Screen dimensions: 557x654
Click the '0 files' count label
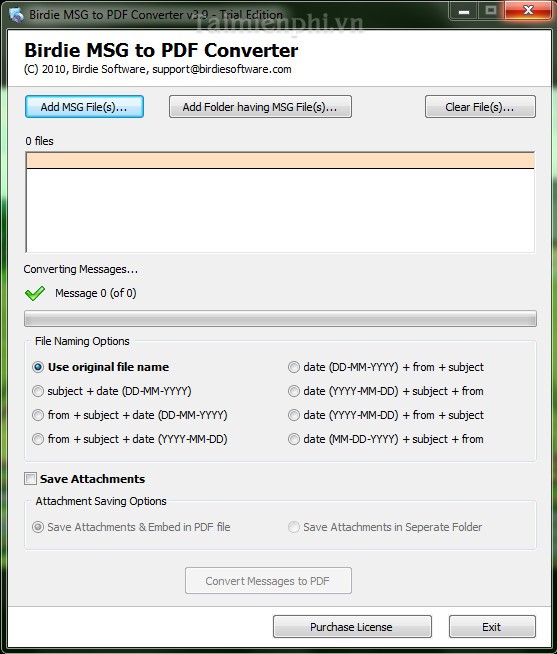click(x=40, y=141)
